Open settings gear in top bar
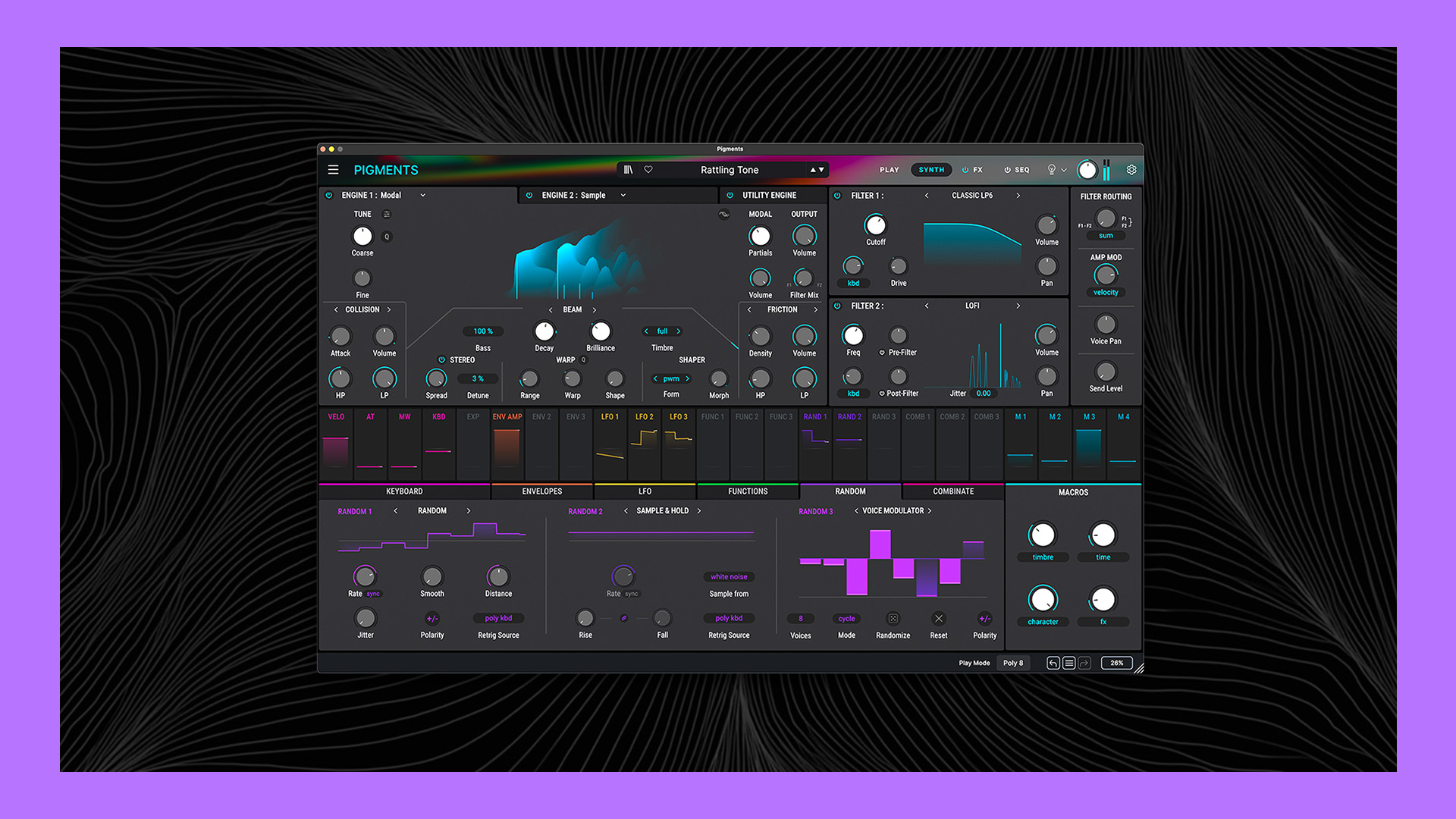 coord(1131,170)
